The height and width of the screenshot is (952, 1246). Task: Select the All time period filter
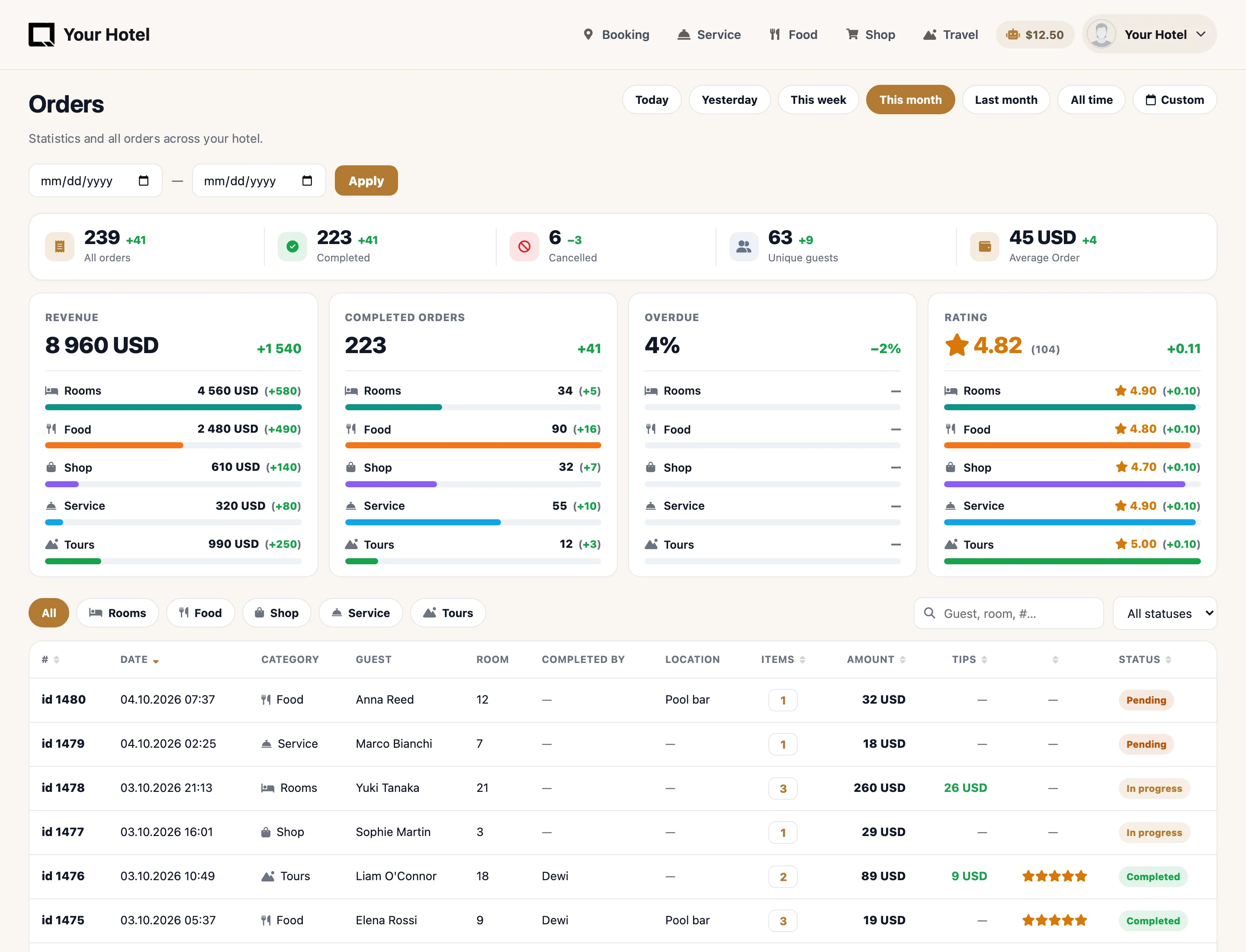pos(1091,100)
